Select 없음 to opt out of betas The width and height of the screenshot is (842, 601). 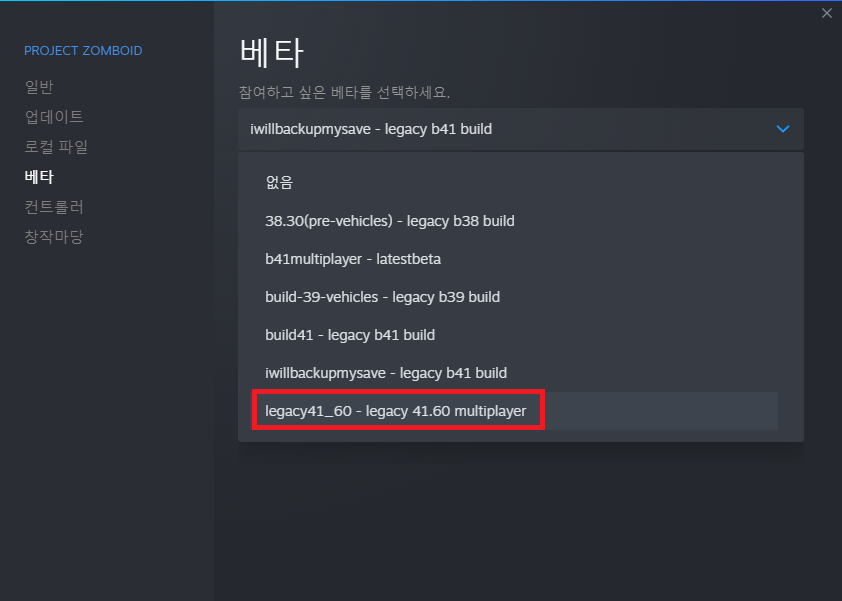coord(278,182)
